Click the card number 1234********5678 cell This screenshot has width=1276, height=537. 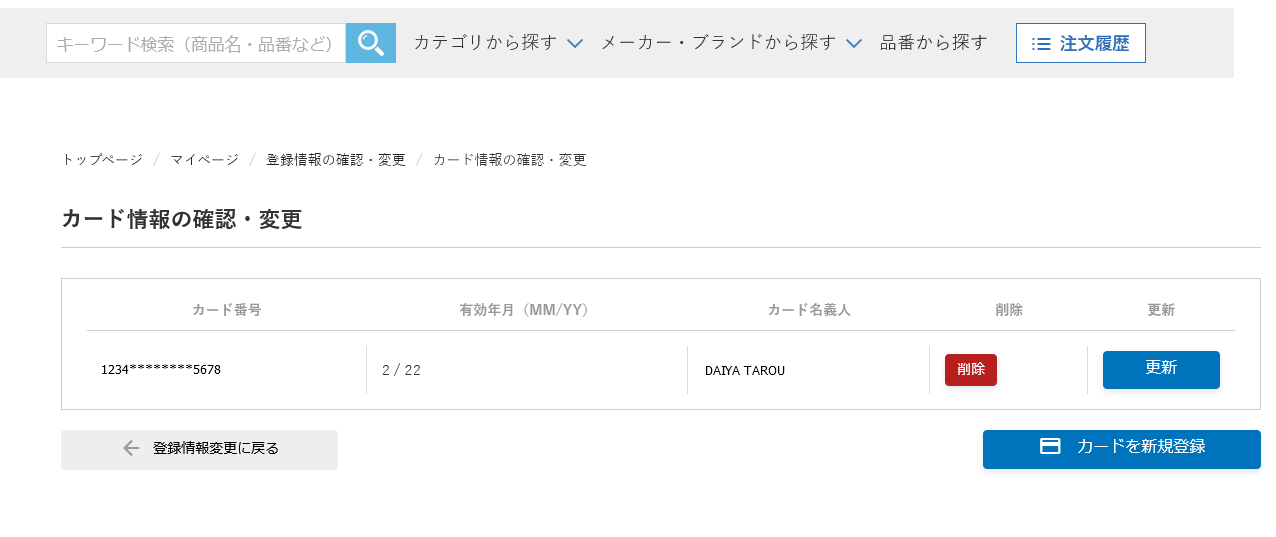161,370
